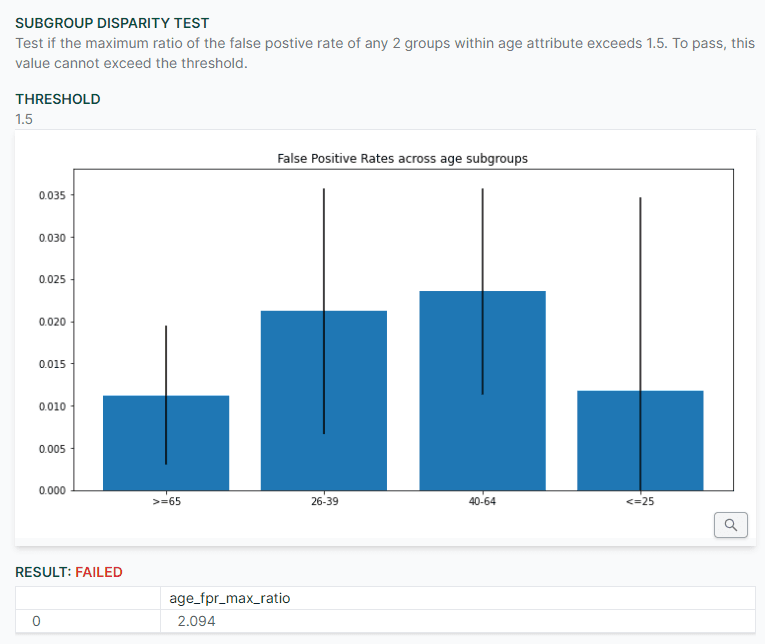Click row index 0 in results table
765x644 pixels.
tap(36, 621)
